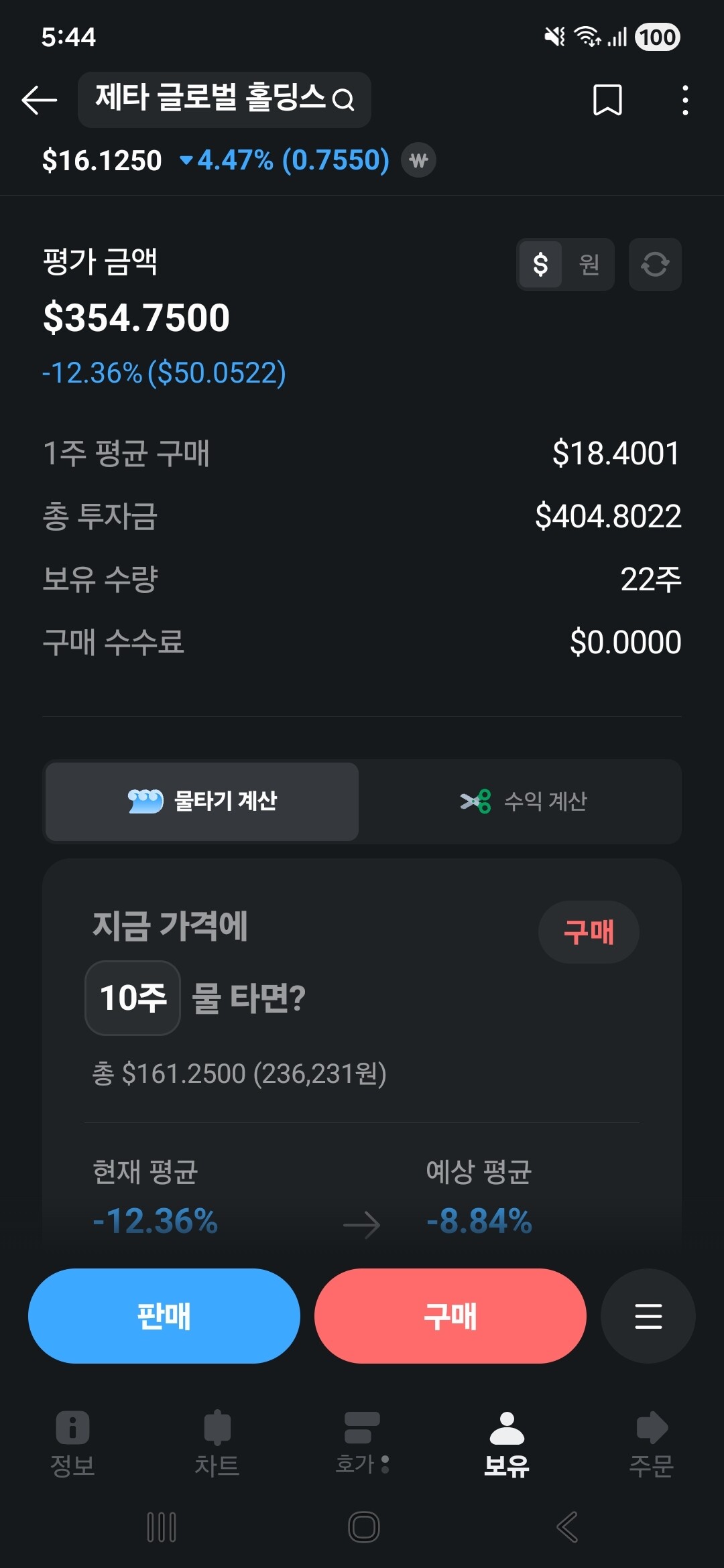Switch the currency display to dollar ($)

tap(540, 264)
